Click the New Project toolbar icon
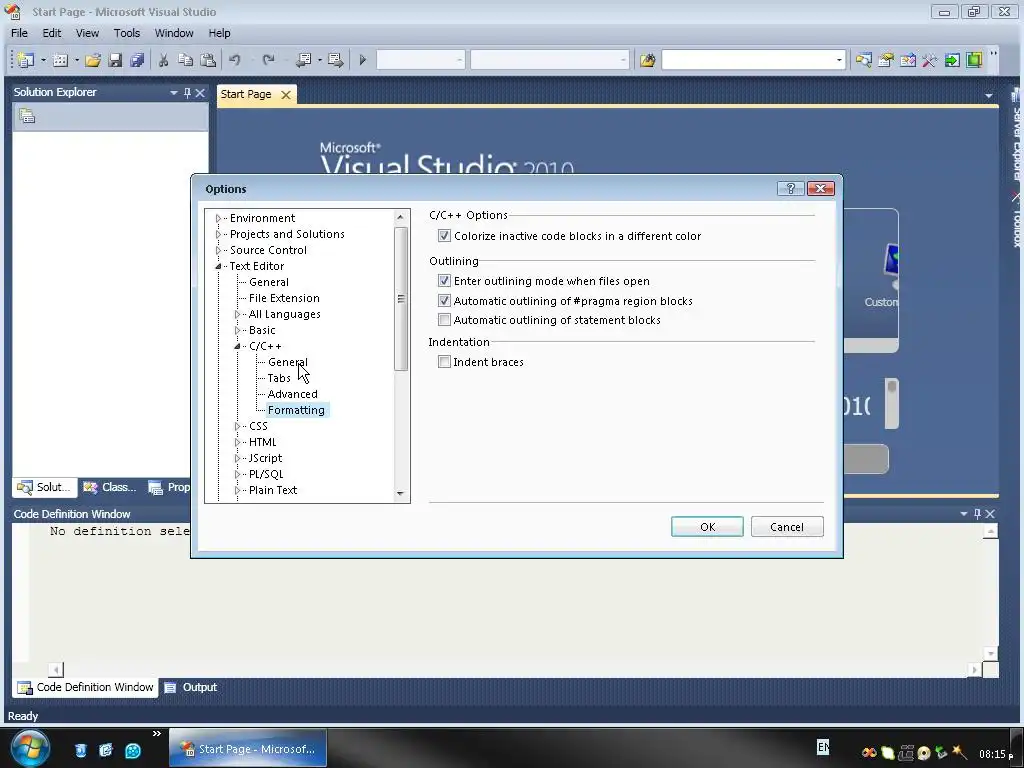Screen dimensions: 1024x768 click(x=26, y=60)
